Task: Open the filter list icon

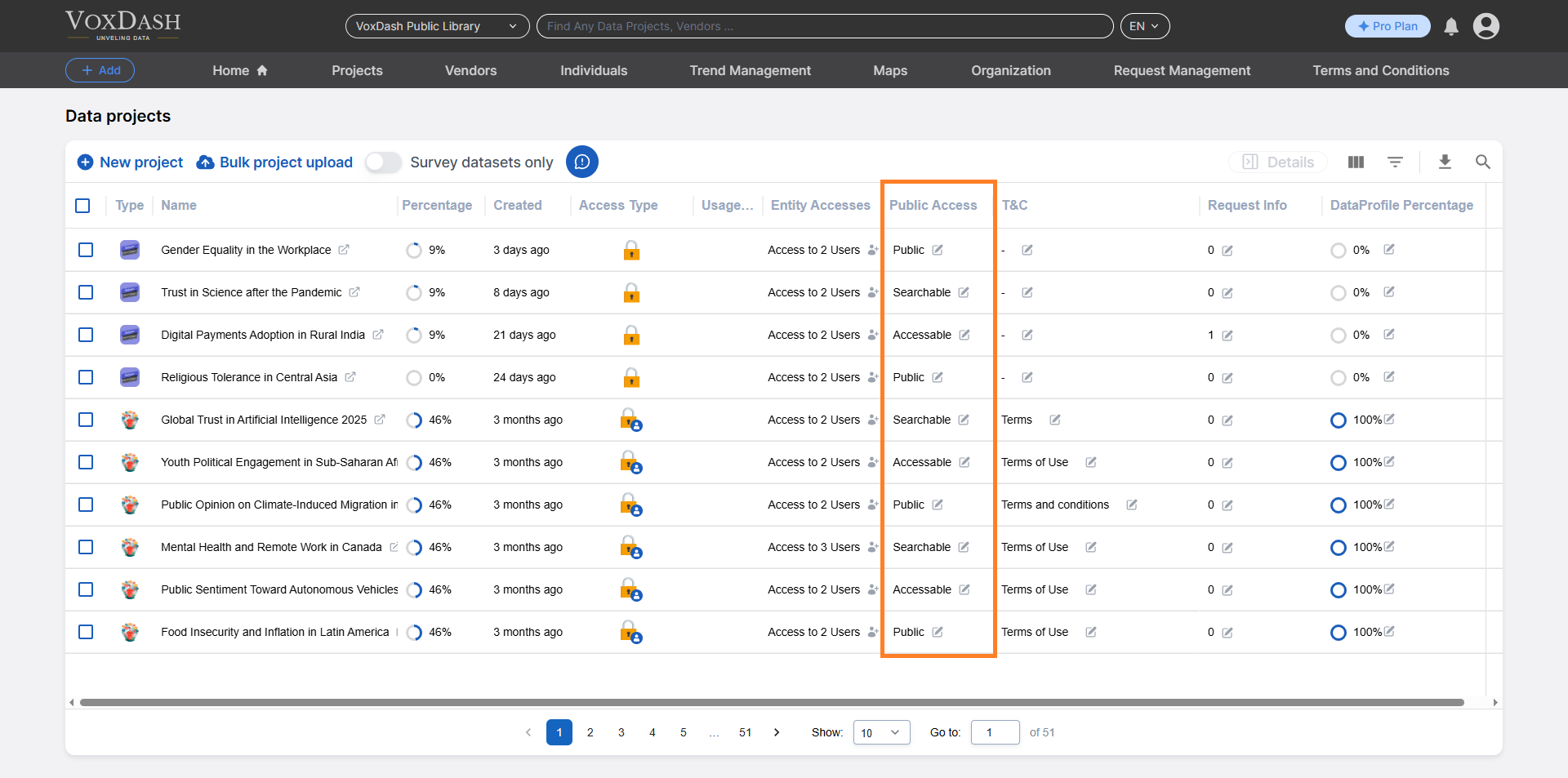Action: pyautogui.click(x=1395, y=162)
